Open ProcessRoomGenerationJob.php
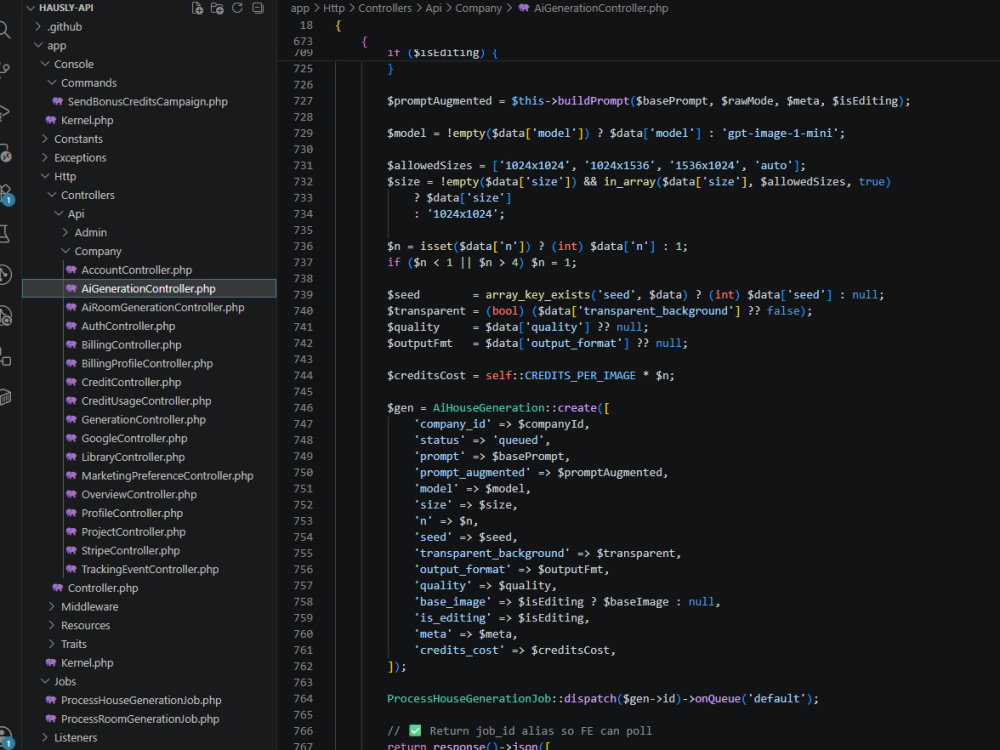 140,719
